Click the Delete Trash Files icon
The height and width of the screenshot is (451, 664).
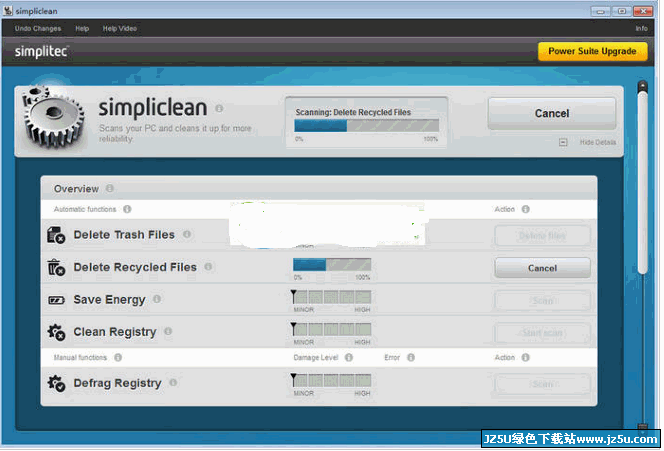coord(56,235)
